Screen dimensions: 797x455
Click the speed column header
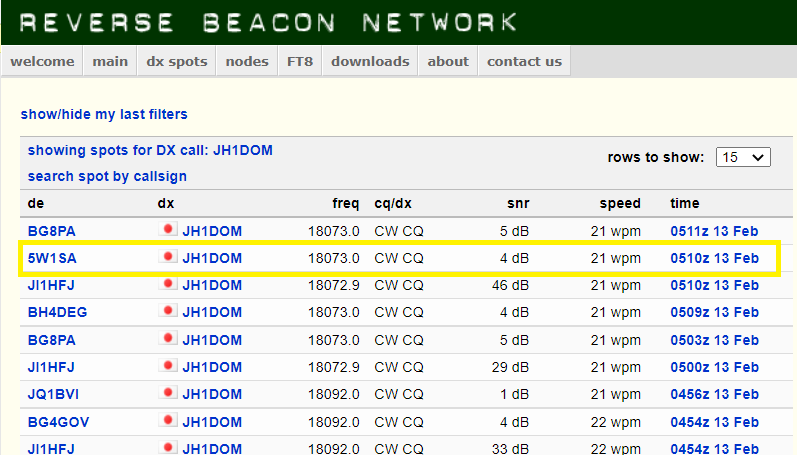[x=620, y=203]
